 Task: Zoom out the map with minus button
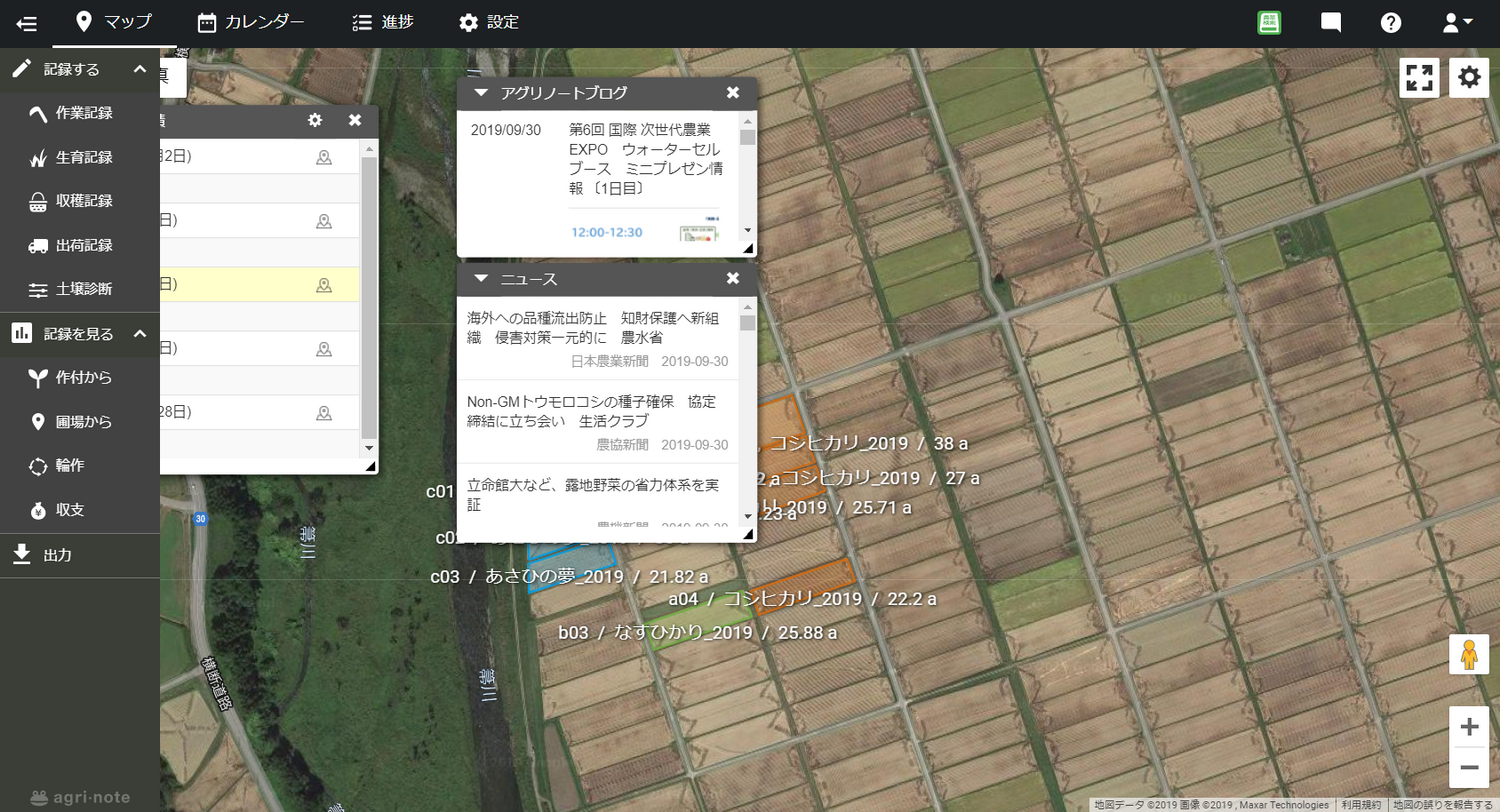click(x=1469, y=768)
